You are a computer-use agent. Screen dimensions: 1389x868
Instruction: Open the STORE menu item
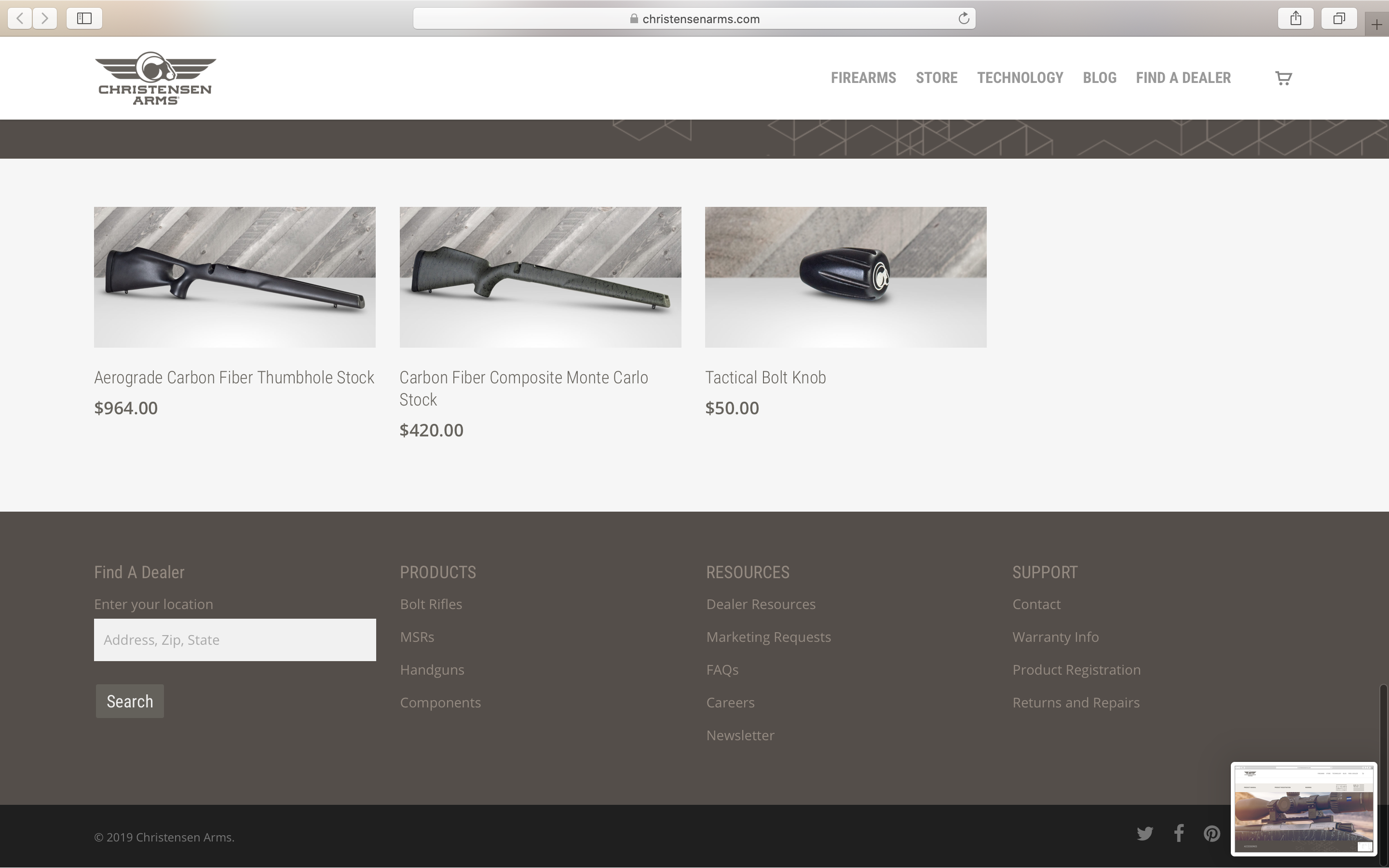point(936,78)
